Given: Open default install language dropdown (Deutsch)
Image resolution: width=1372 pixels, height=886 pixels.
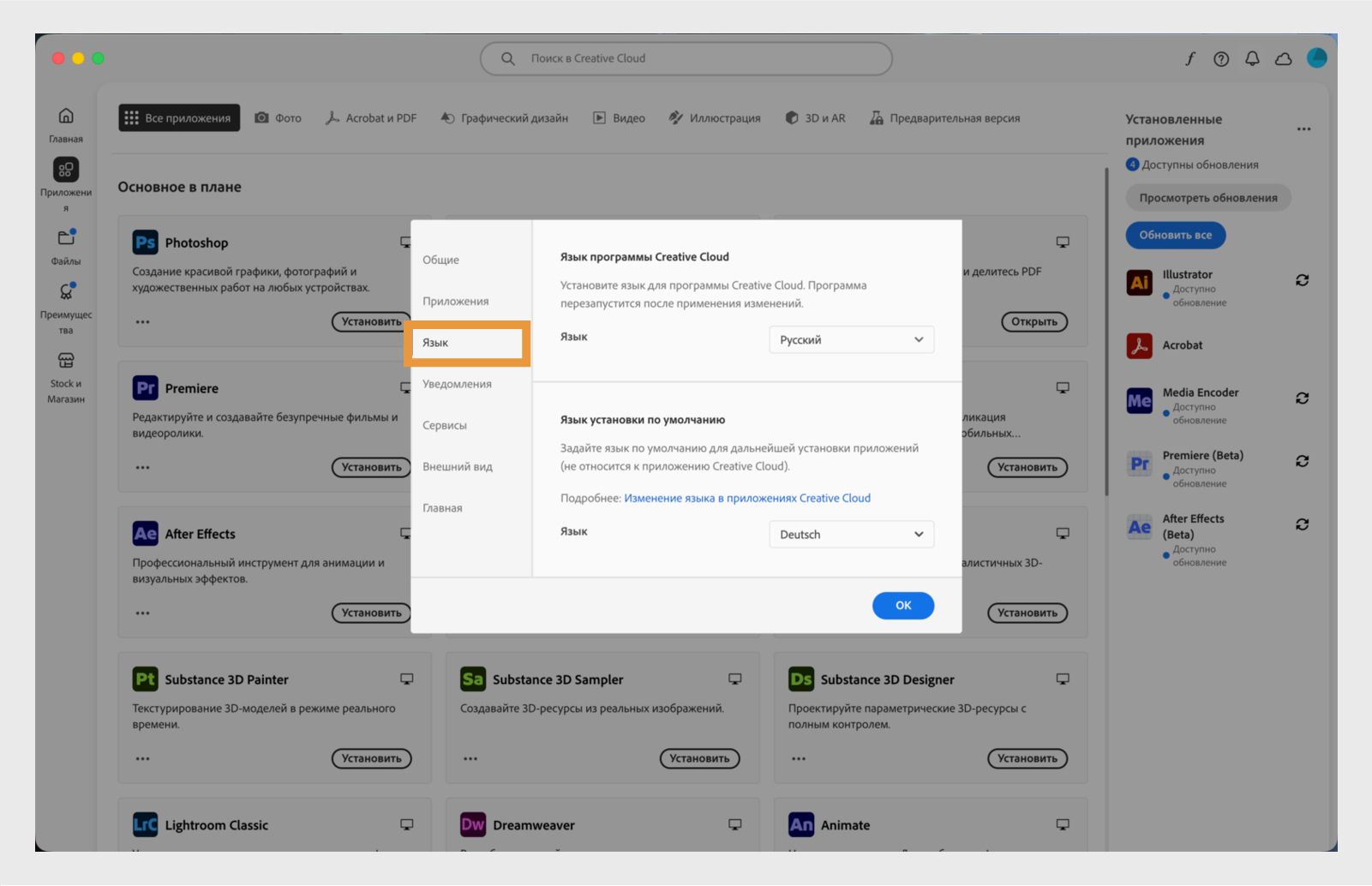Looking at the screenshot, I should tap(851, 534).
